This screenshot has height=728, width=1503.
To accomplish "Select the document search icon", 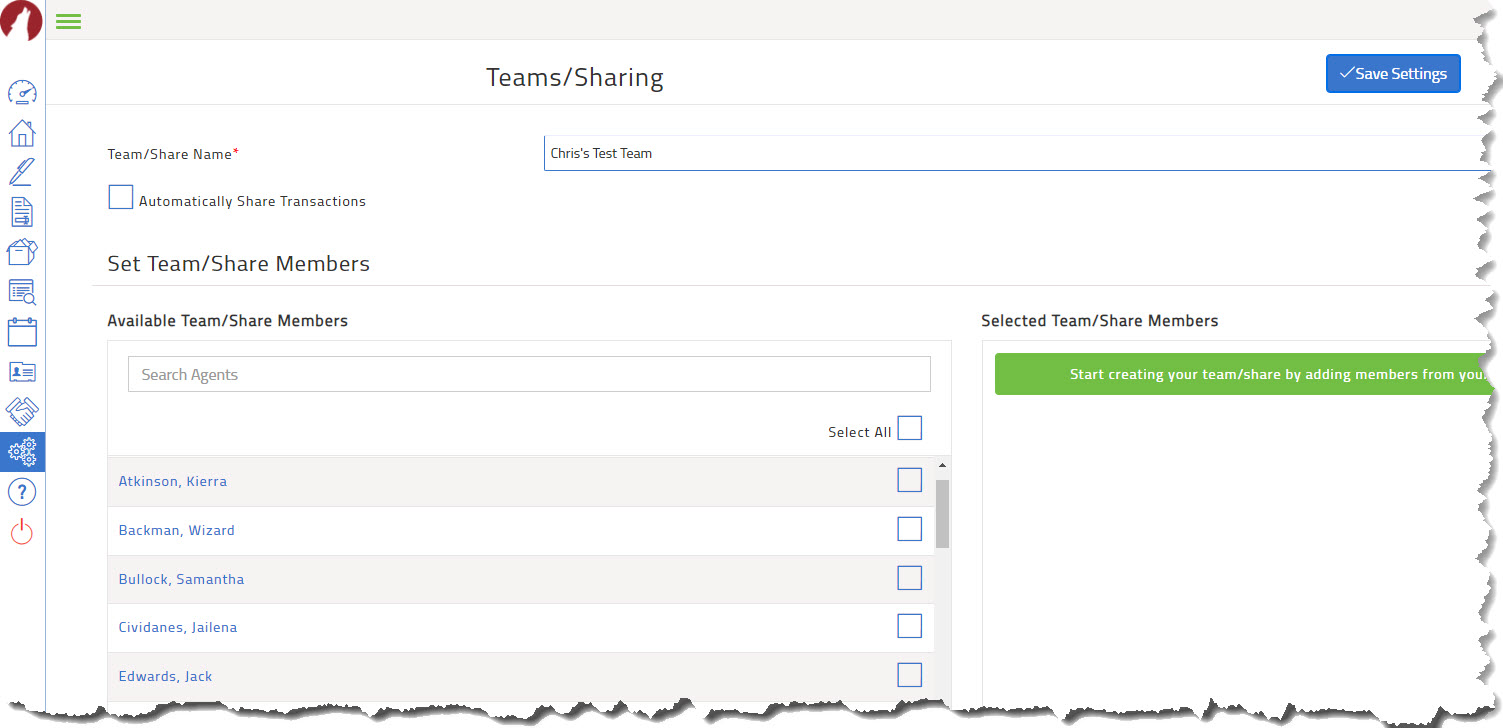I will tap(22, 292).
